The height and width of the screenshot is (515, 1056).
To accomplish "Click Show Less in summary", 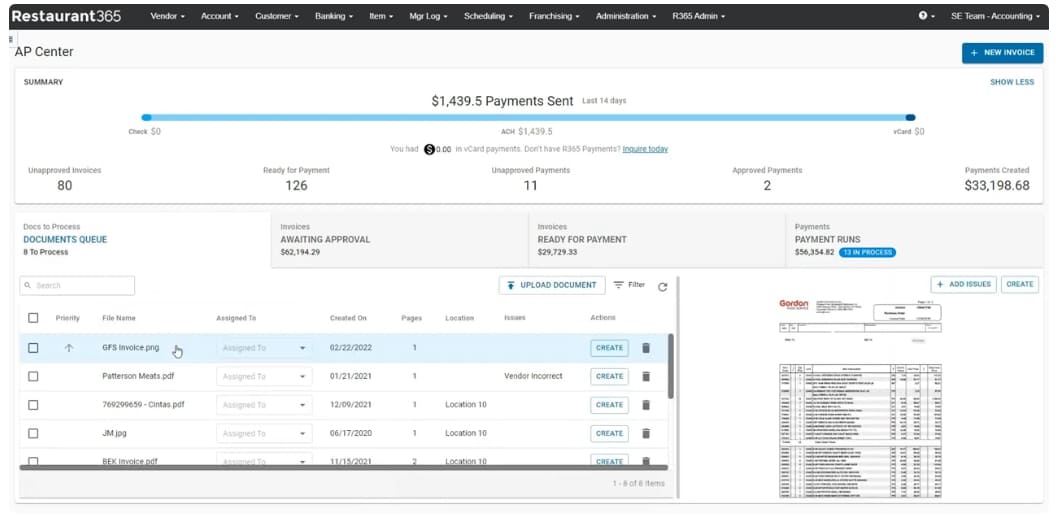I will (x=1012, y=82).
